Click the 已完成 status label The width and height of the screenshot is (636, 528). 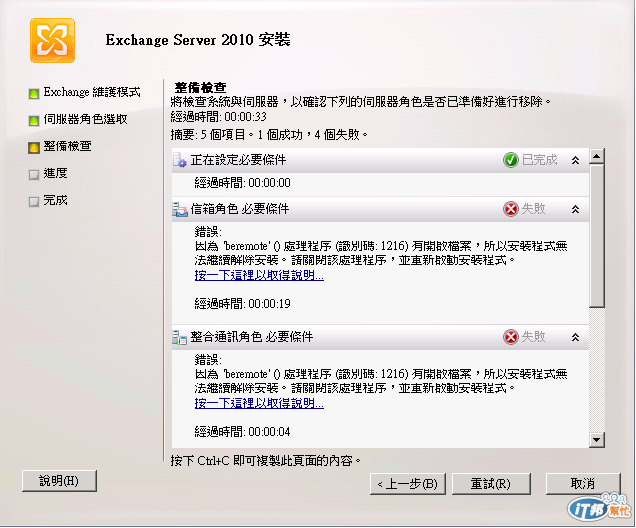[x=539, y=160]
